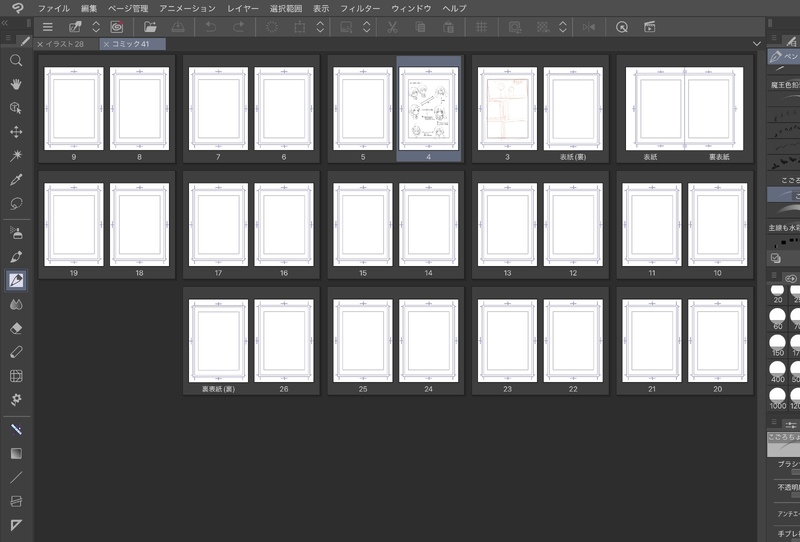Open the ファイル menu
800x542 pixels.
[x=54, y=8]
